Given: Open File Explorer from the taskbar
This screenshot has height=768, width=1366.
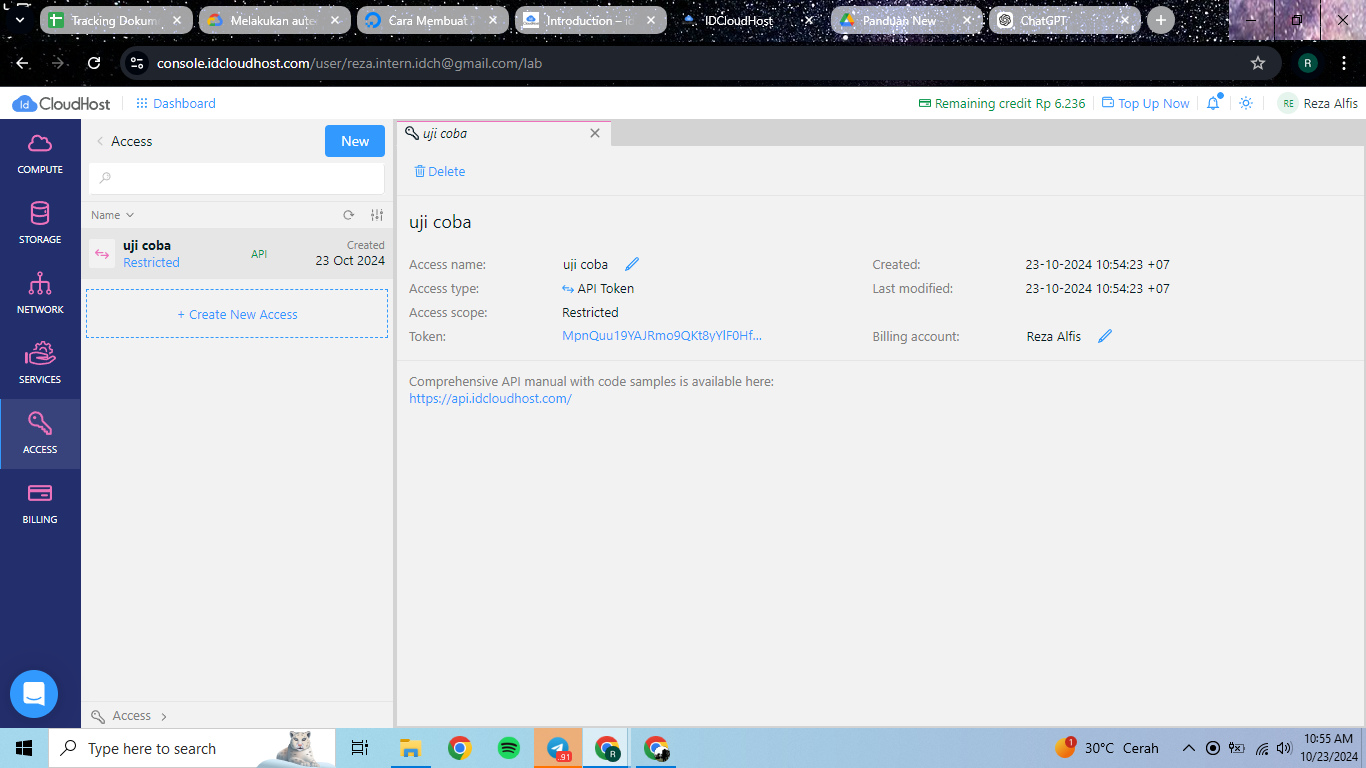Looking at the screenshot, I should tap(410, 748).
